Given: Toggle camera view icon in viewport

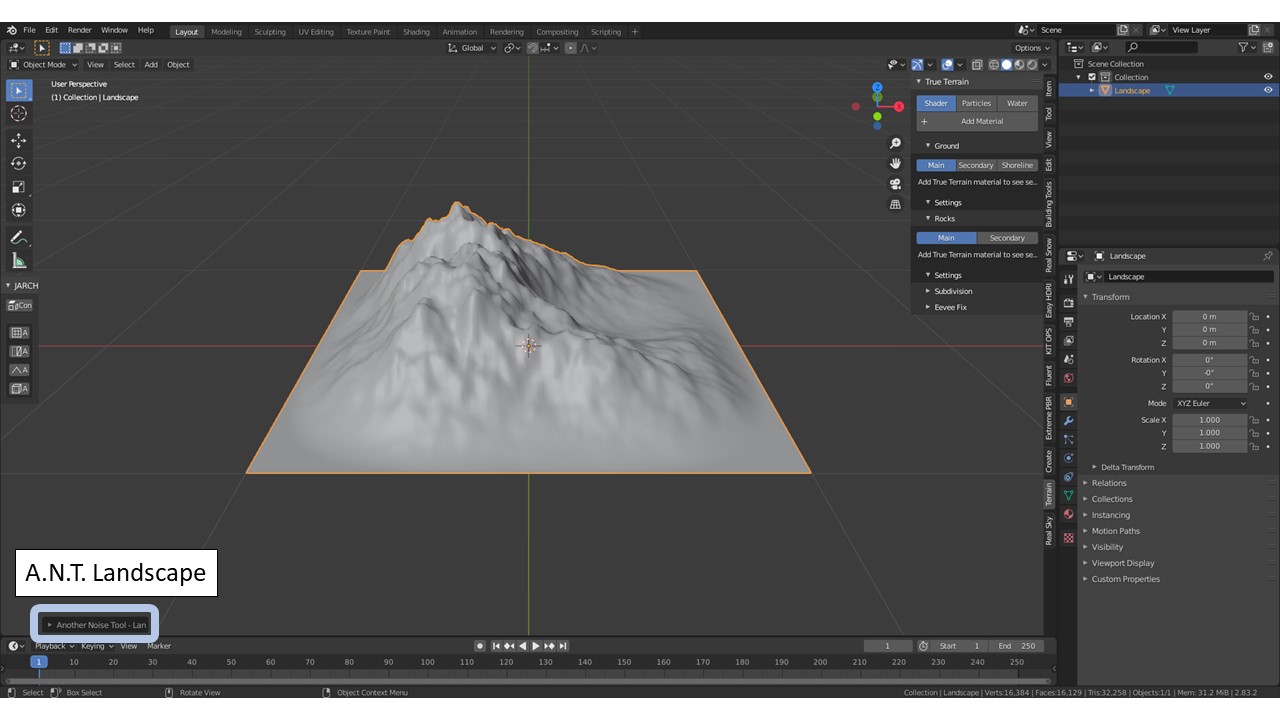Looking at the screenshot, I should click(895, 184).
